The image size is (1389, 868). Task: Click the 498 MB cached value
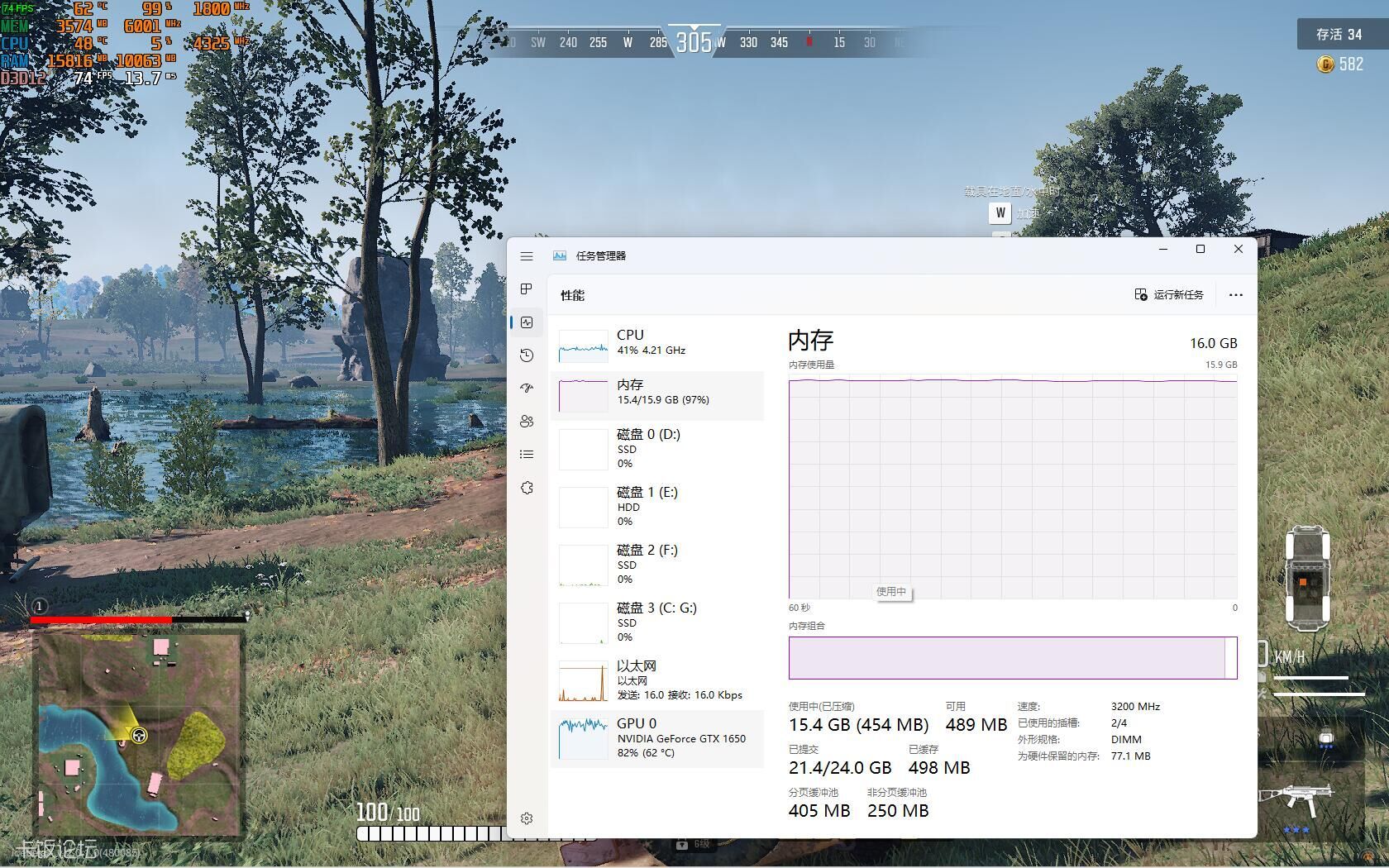pos(939,768)
